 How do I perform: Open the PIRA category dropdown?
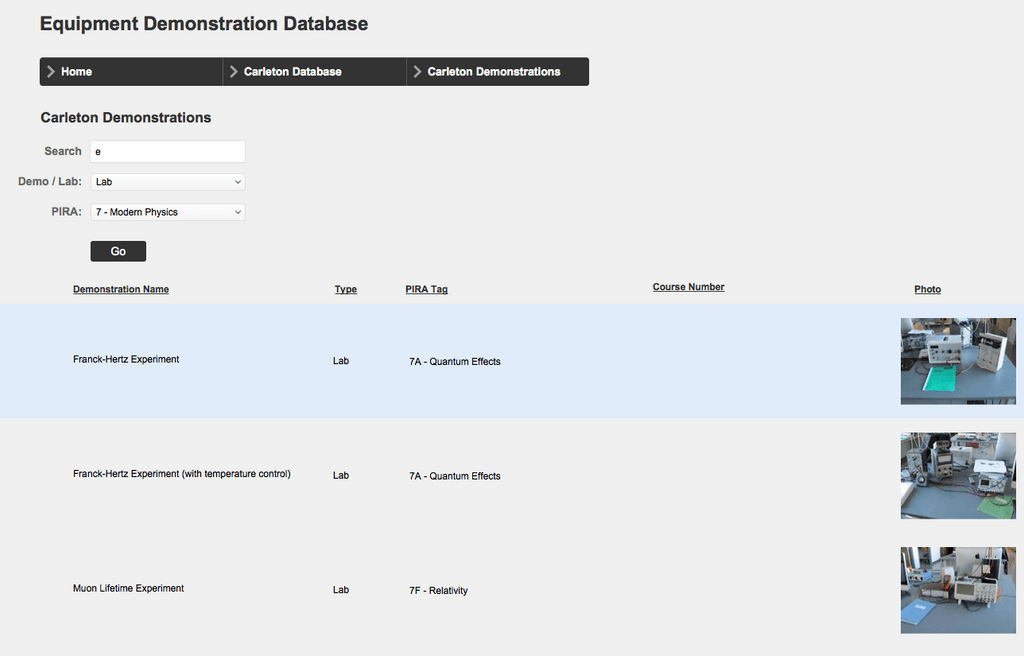167,211
